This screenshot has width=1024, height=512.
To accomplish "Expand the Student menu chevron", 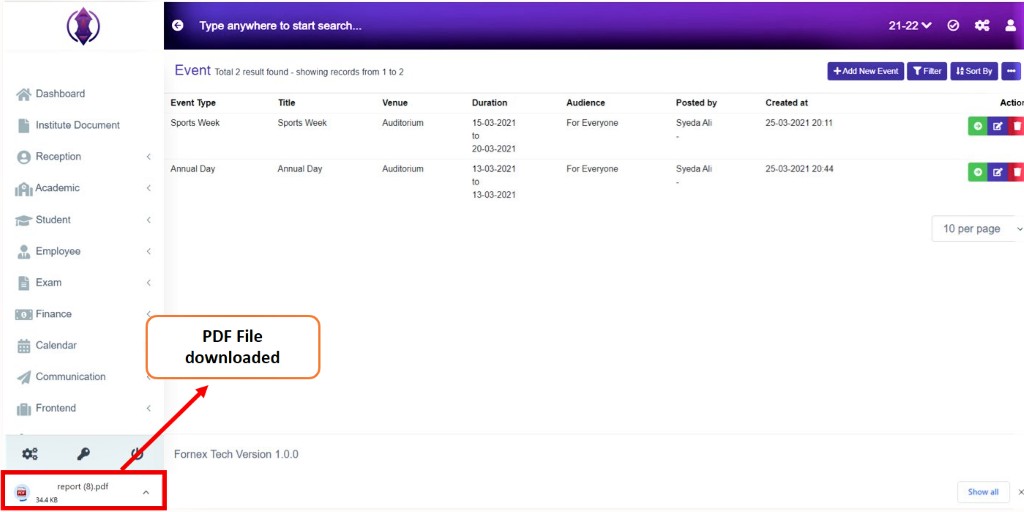I will tap(148, 220).
